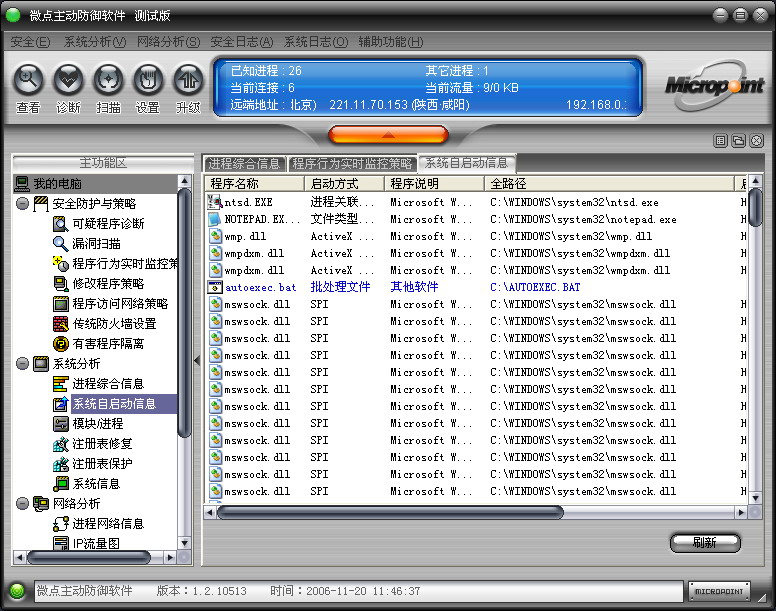Sort by the 启动方式 column header
776x611 pixels.
[344, 184]
